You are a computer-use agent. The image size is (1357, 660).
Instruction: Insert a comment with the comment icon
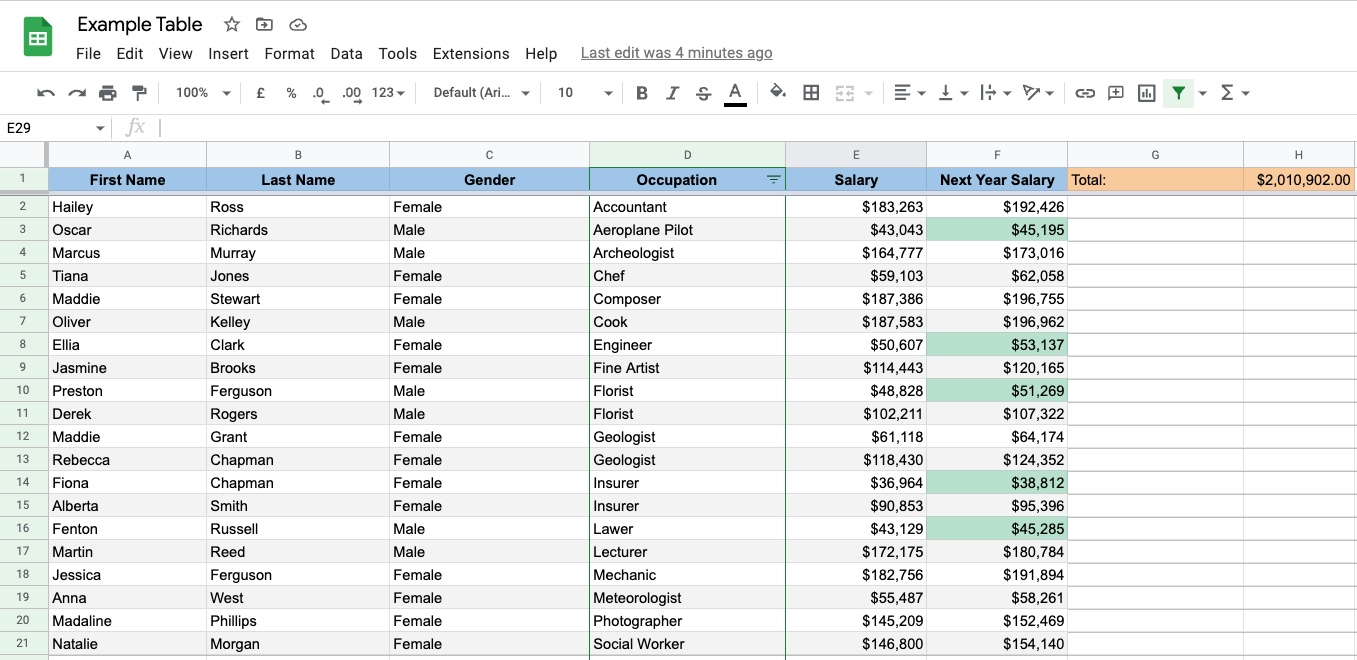pos(1115,92)
